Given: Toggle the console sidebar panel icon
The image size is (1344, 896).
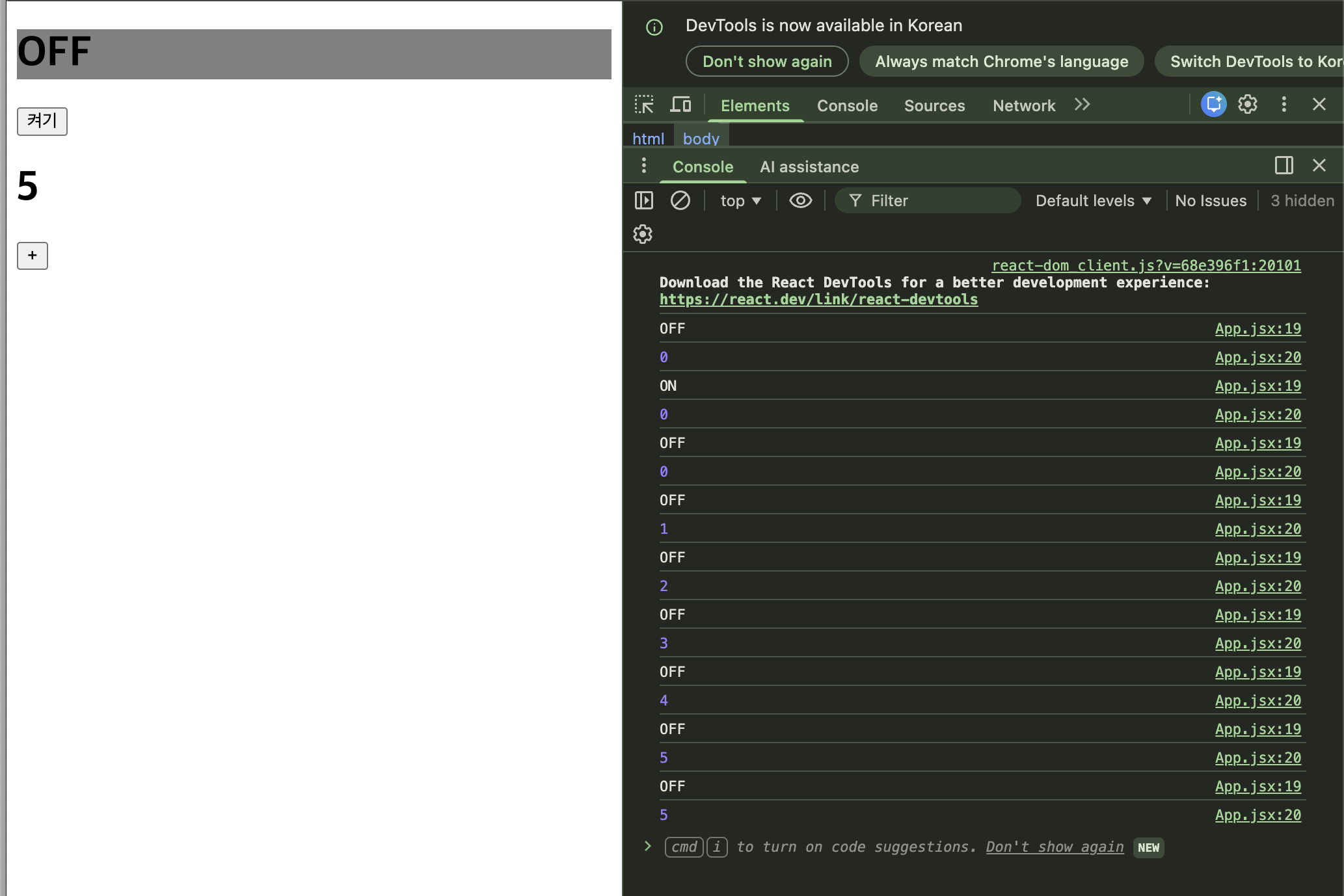Looking at the screenshot, I should [x=643, y=200].
